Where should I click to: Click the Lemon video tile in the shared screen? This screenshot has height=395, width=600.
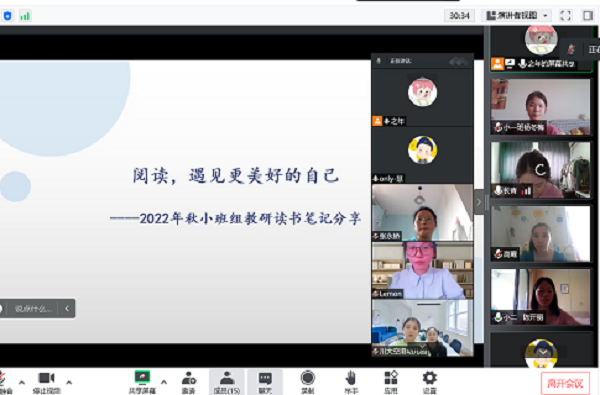[422, 270]
